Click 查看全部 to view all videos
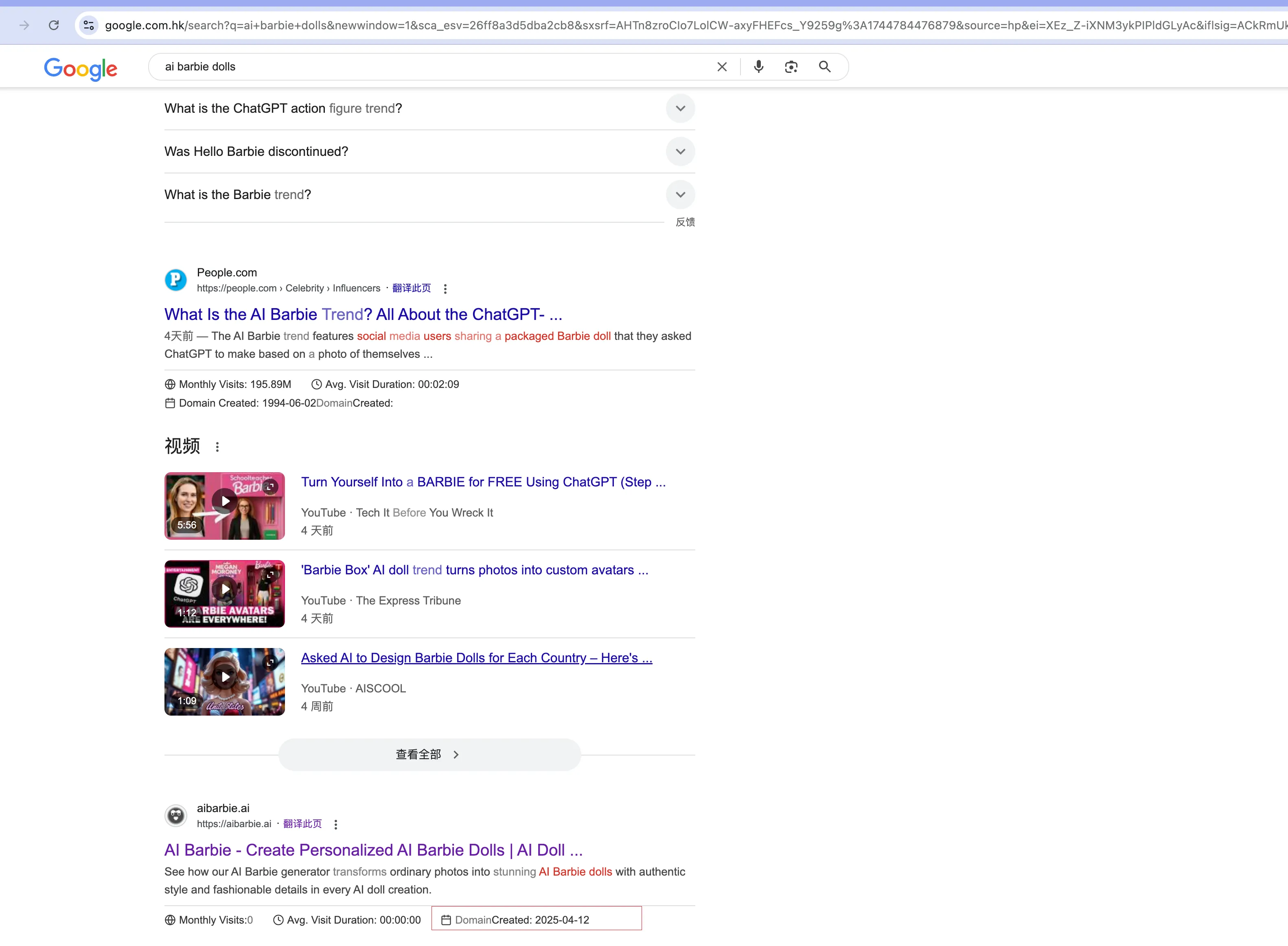The image size is (1288, 946). click(x=429, y=755)
